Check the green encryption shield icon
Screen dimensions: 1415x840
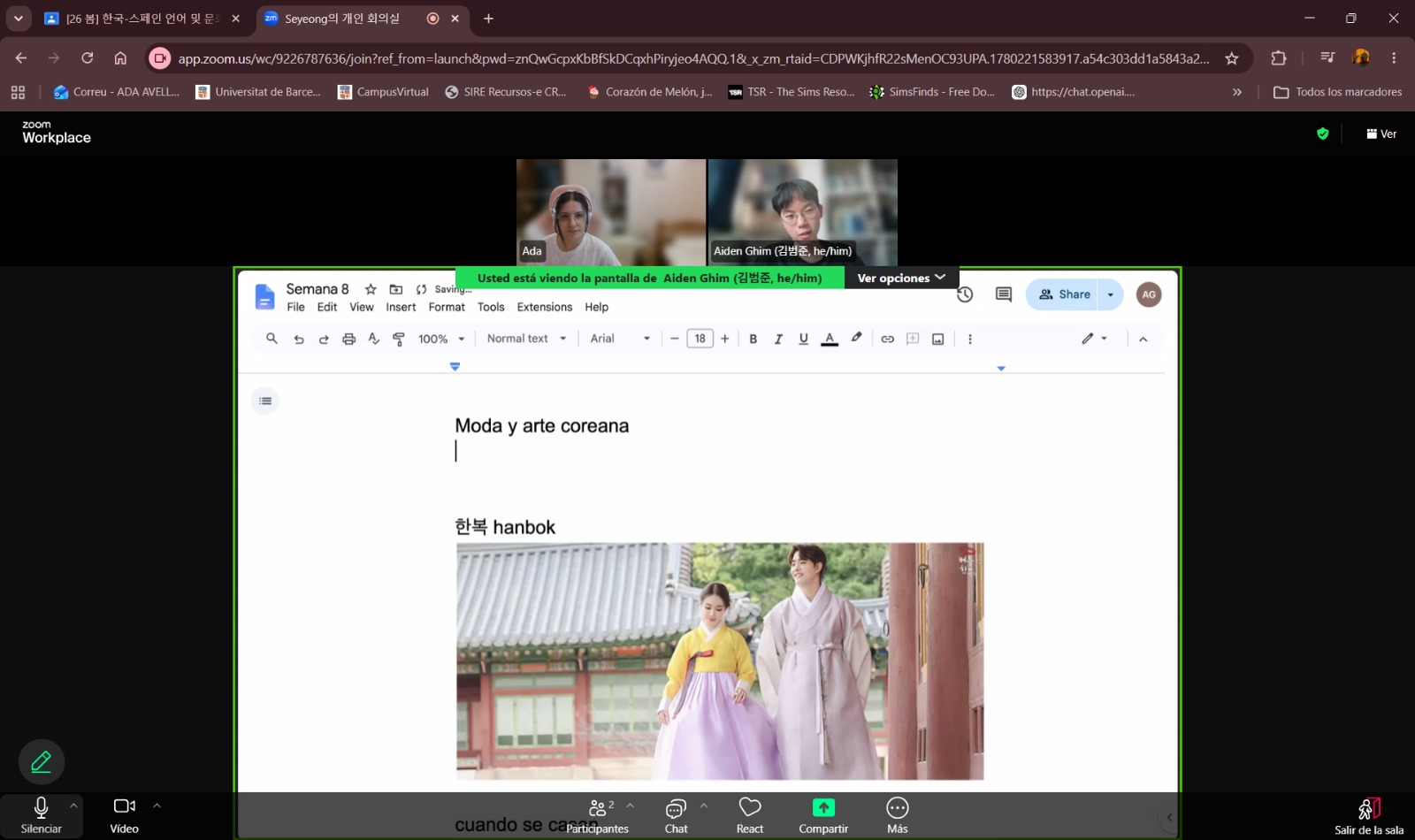pos(1323,134)
